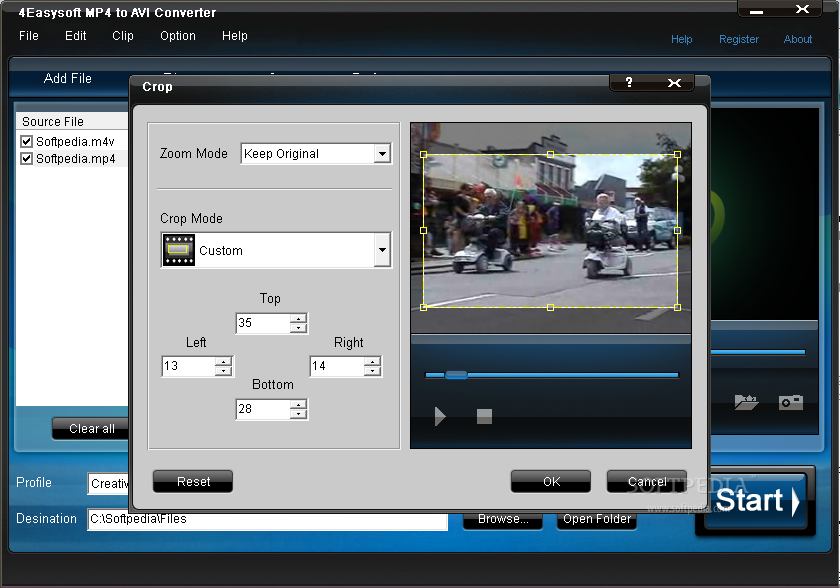Click the Left crop value field
This screenshot has width=840, height=588.
[189, 366]
